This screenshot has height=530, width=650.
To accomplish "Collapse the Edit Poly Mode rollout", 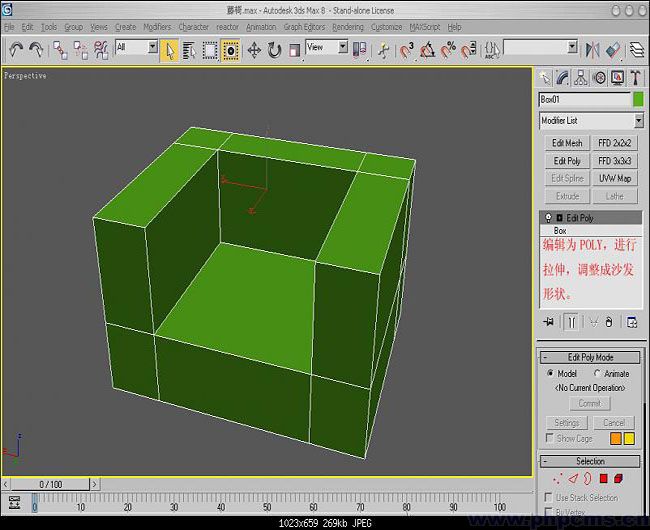I will point(590,357).
